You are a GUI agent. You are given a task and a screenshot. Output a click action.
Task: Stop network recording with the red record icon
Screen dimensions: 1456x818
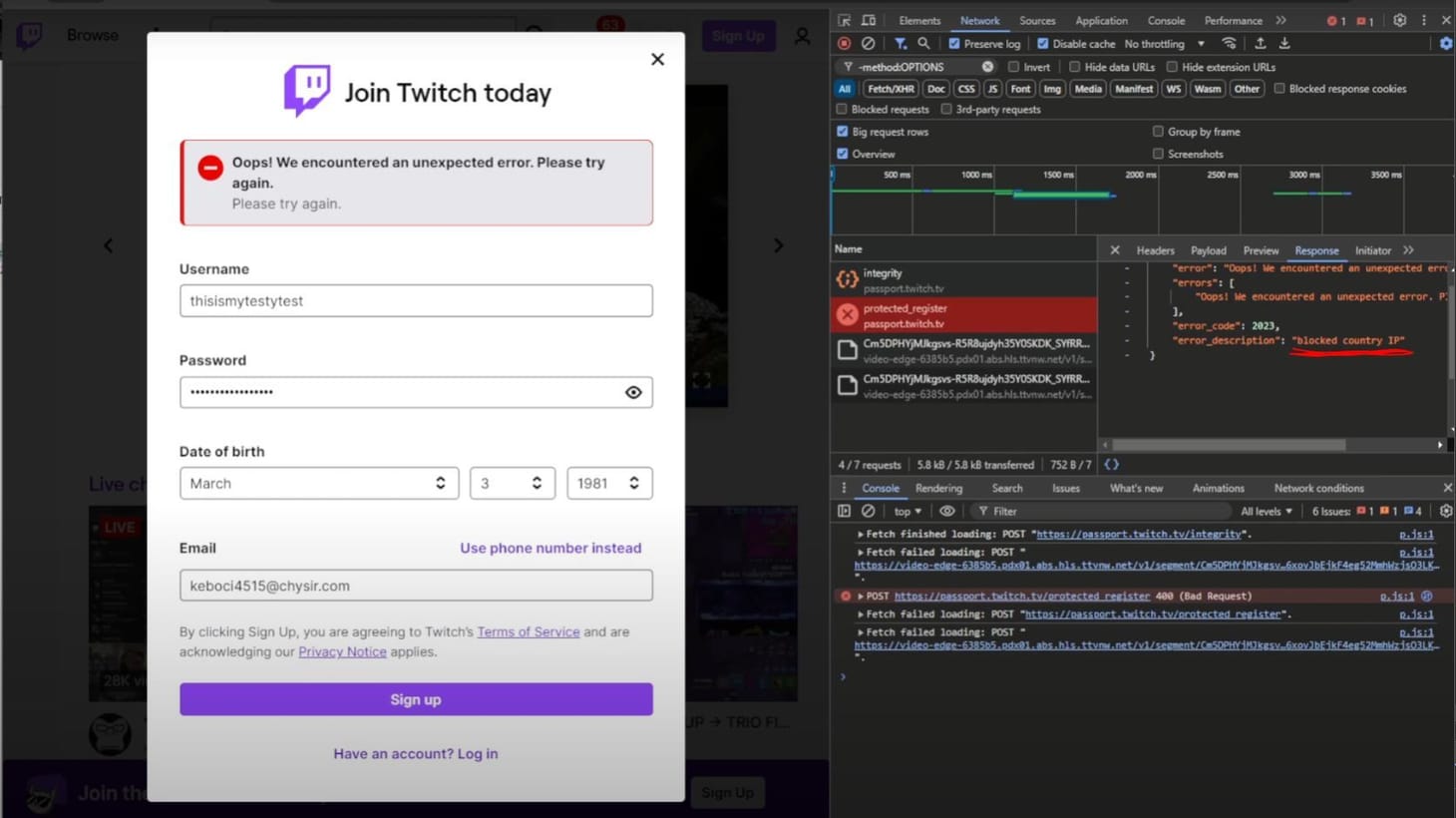[844, 43]
